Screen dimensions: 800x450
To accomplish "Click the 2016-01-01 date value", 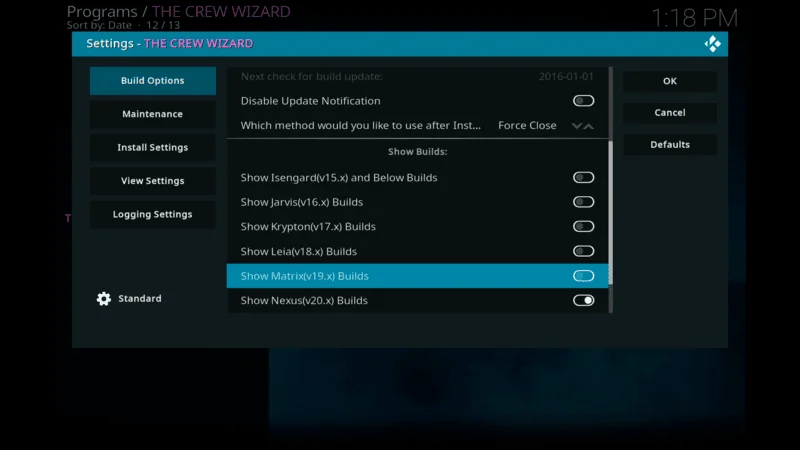I will point(566,77).
